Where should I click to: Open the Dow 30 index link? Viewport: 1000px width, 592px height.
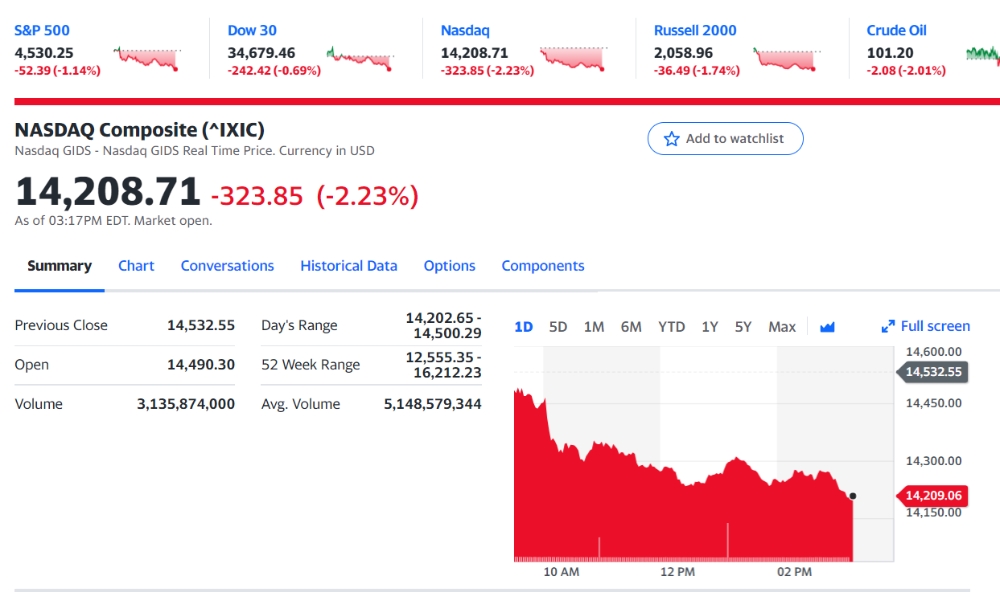click(x=252, y=31)
